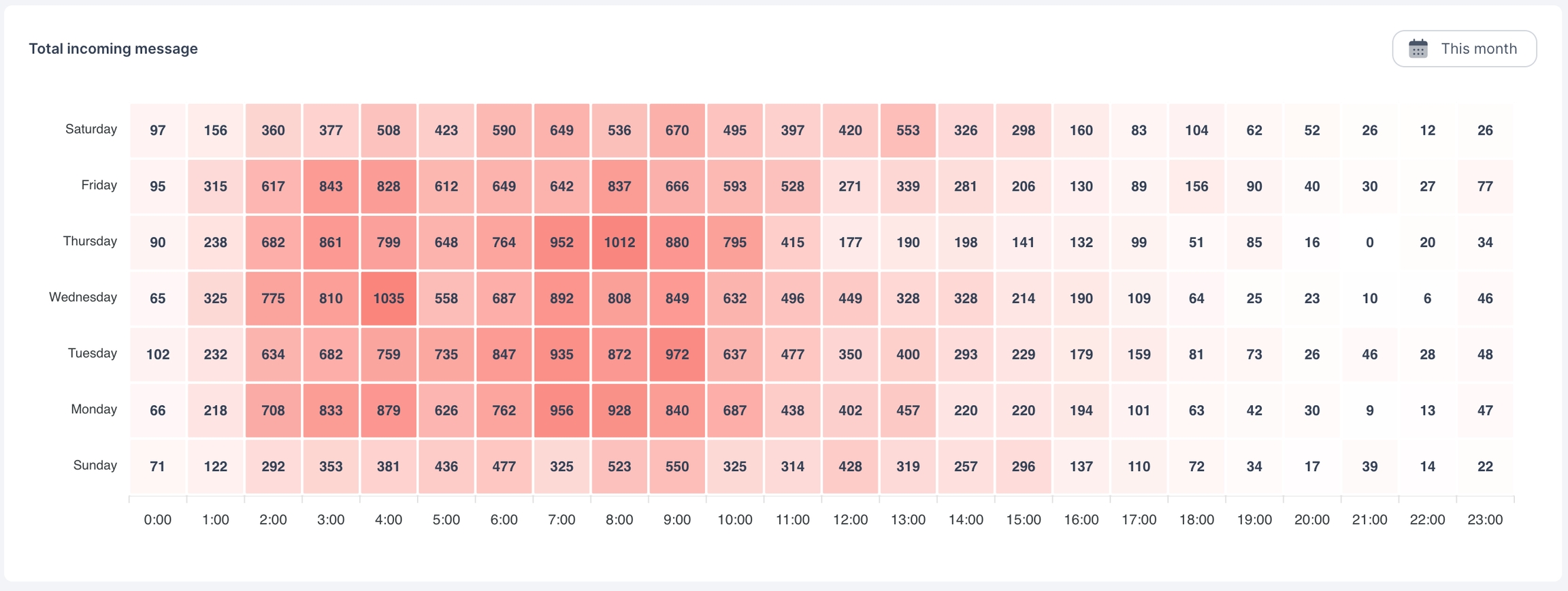
Task: Select the Wednesday 22:00 cell showing 6
Action: (x=1427, y=298)
